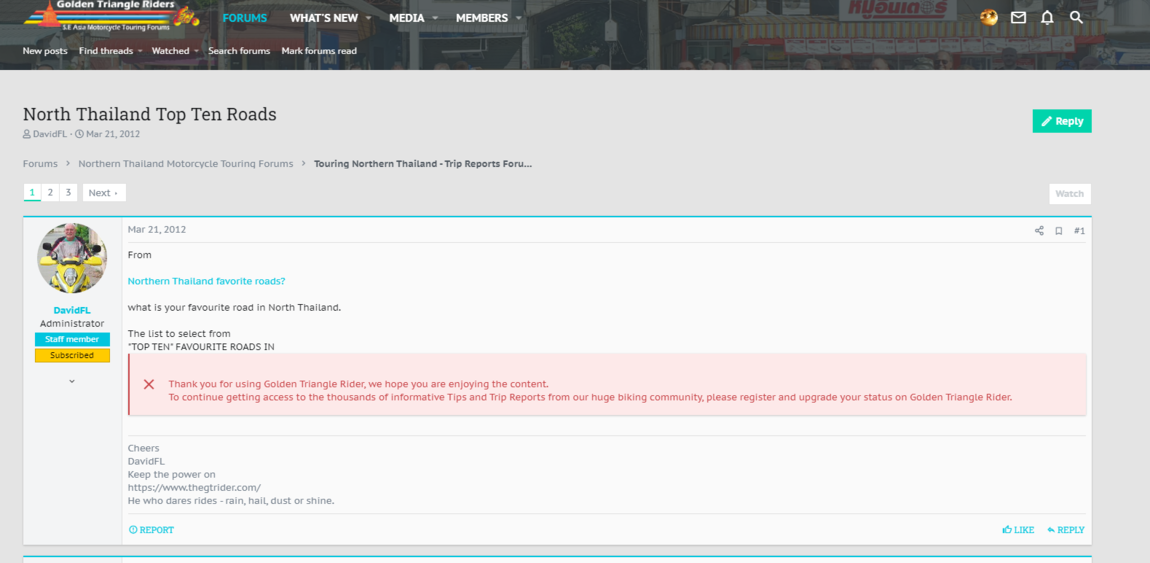This screenshot has height=563, width=1150.
Task: Open the alerts bell icon
Action: click(1047, 18)
